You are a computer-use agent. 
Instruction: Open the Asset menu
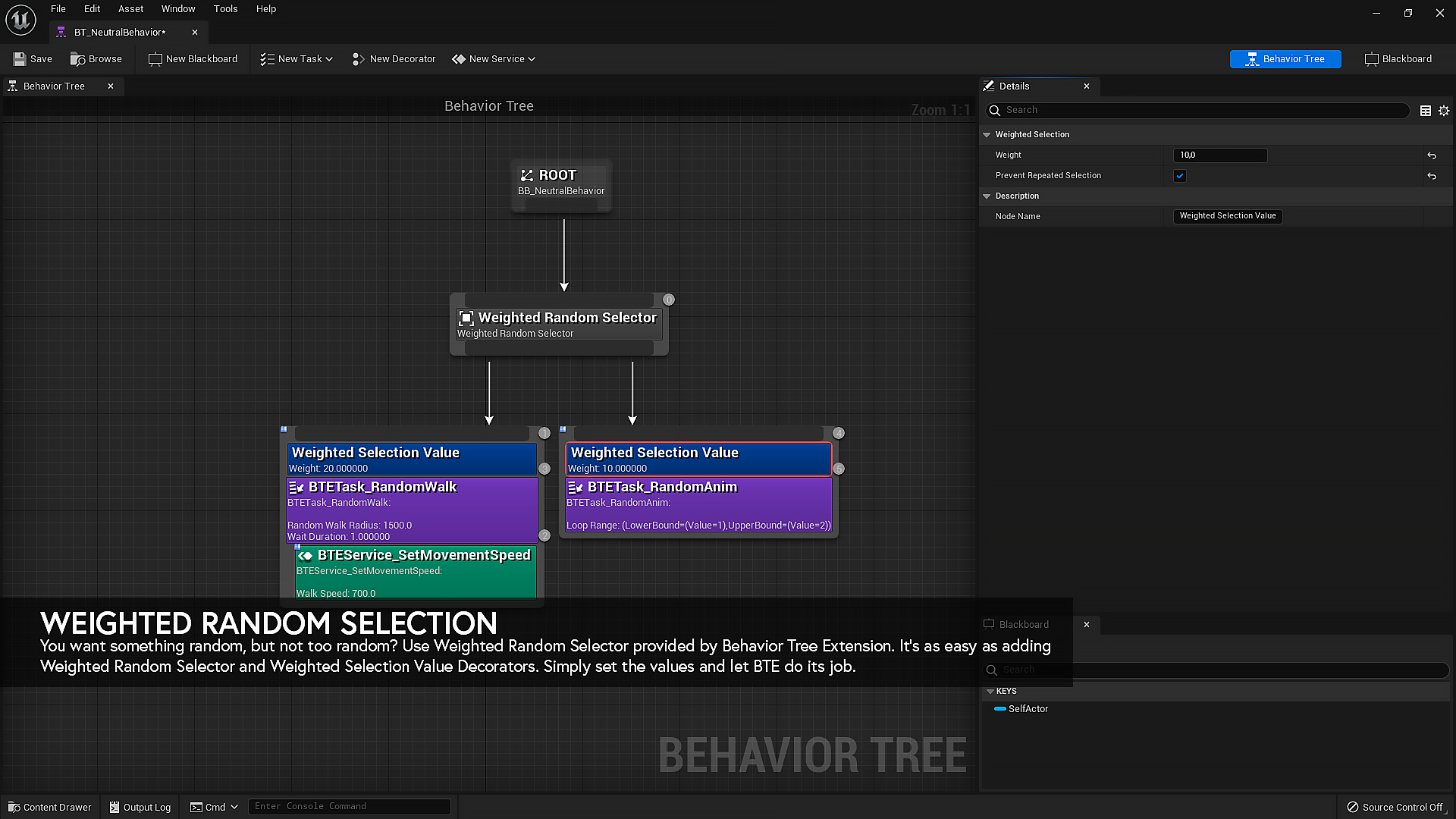pos(130,9)
